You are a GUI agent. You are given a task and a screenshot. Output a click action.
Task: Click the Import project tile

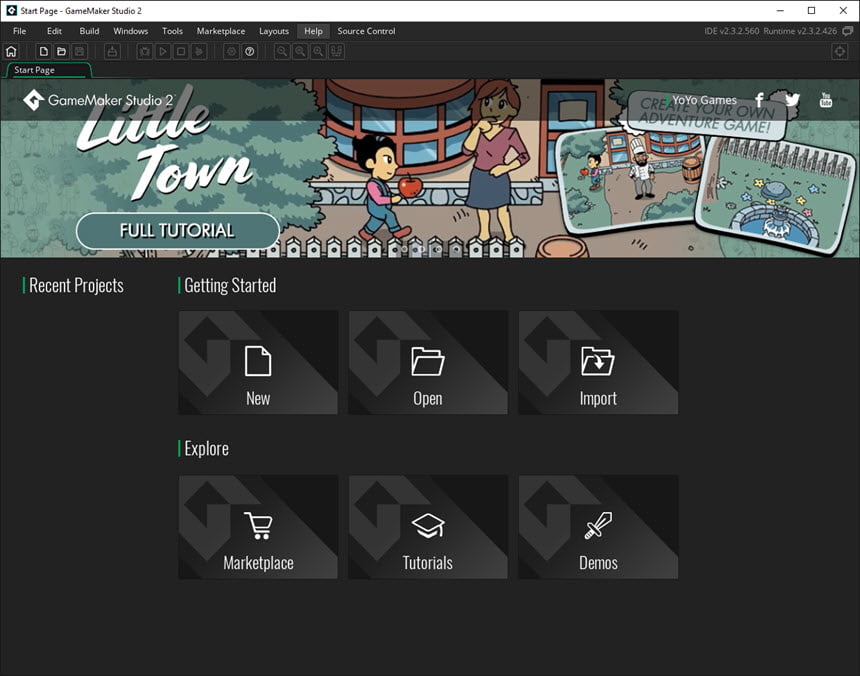point(598,362)
